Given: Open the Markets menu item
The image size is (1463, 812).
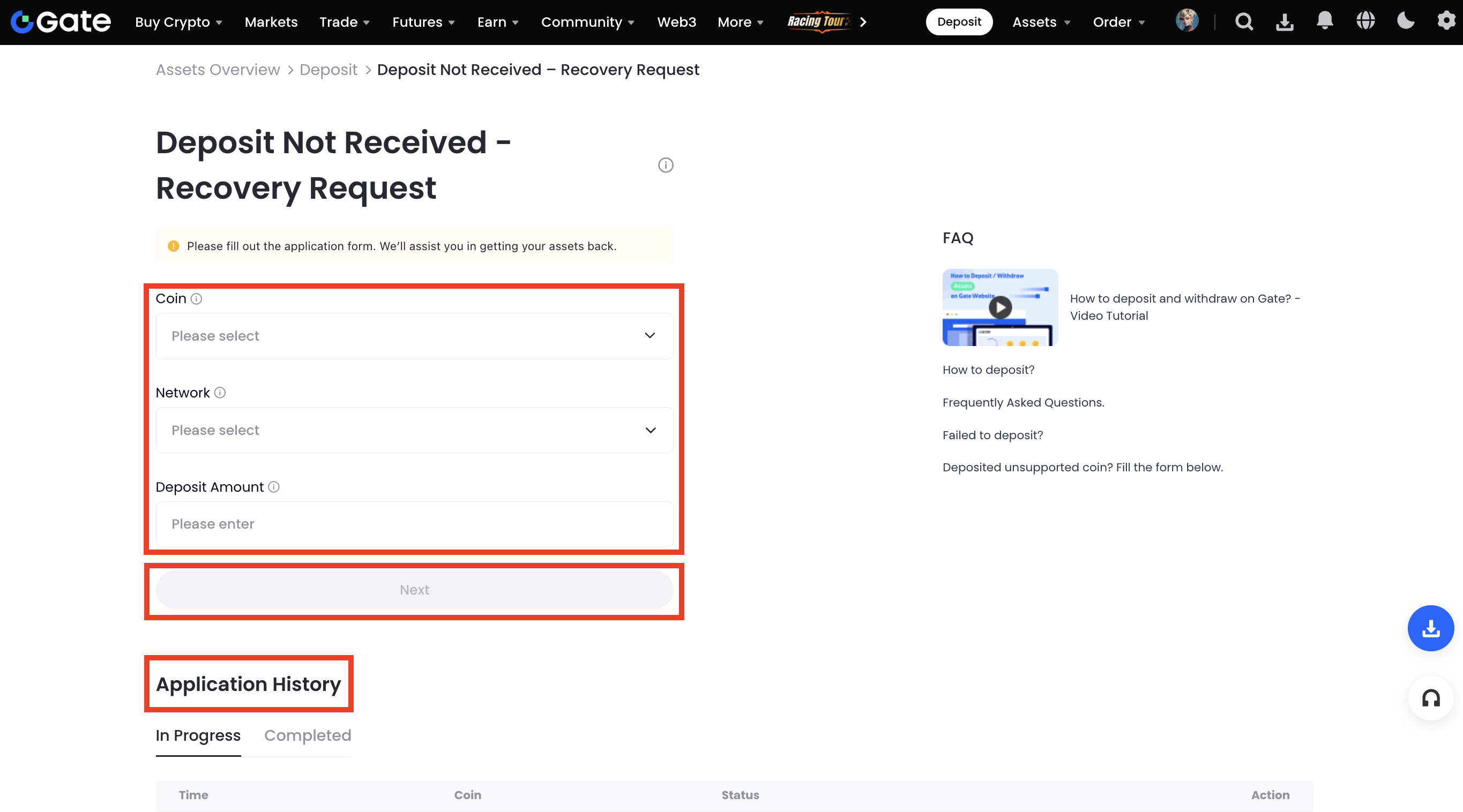Looking at the screenshot, I should [271, 22].
